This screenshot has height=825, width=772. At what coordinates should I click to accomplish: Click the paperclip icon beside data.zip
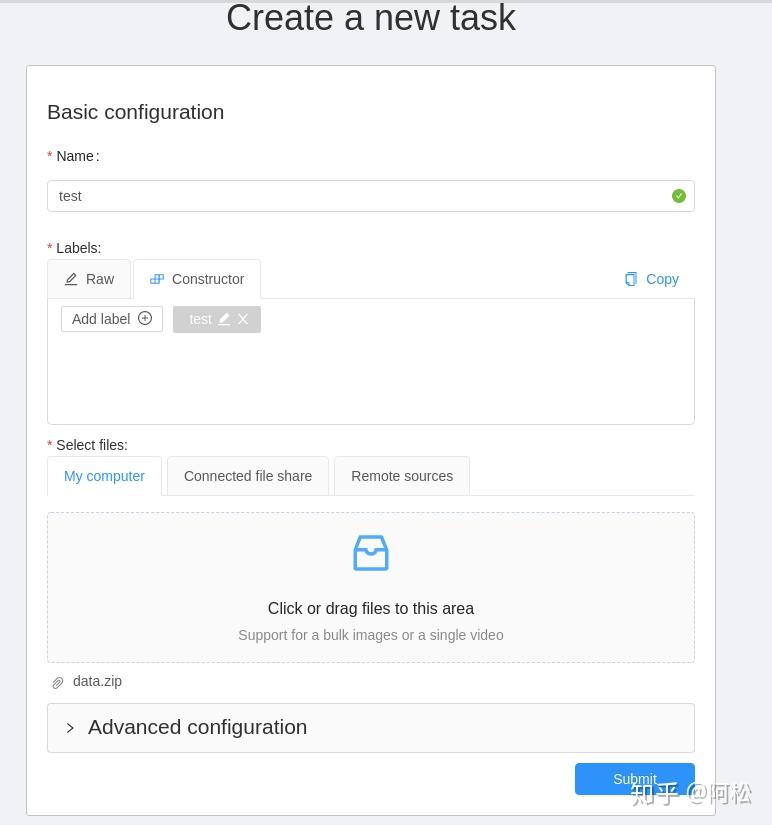point(58,682)
